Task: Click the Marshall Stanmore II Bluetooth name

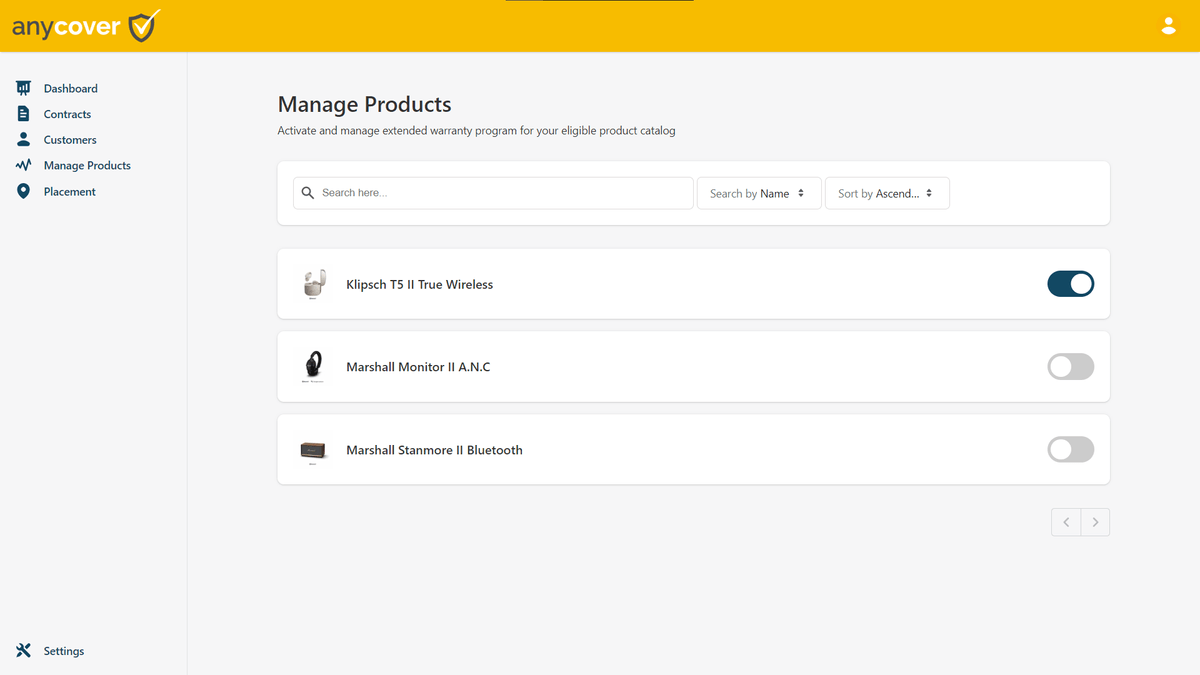Action: point(434,450)
